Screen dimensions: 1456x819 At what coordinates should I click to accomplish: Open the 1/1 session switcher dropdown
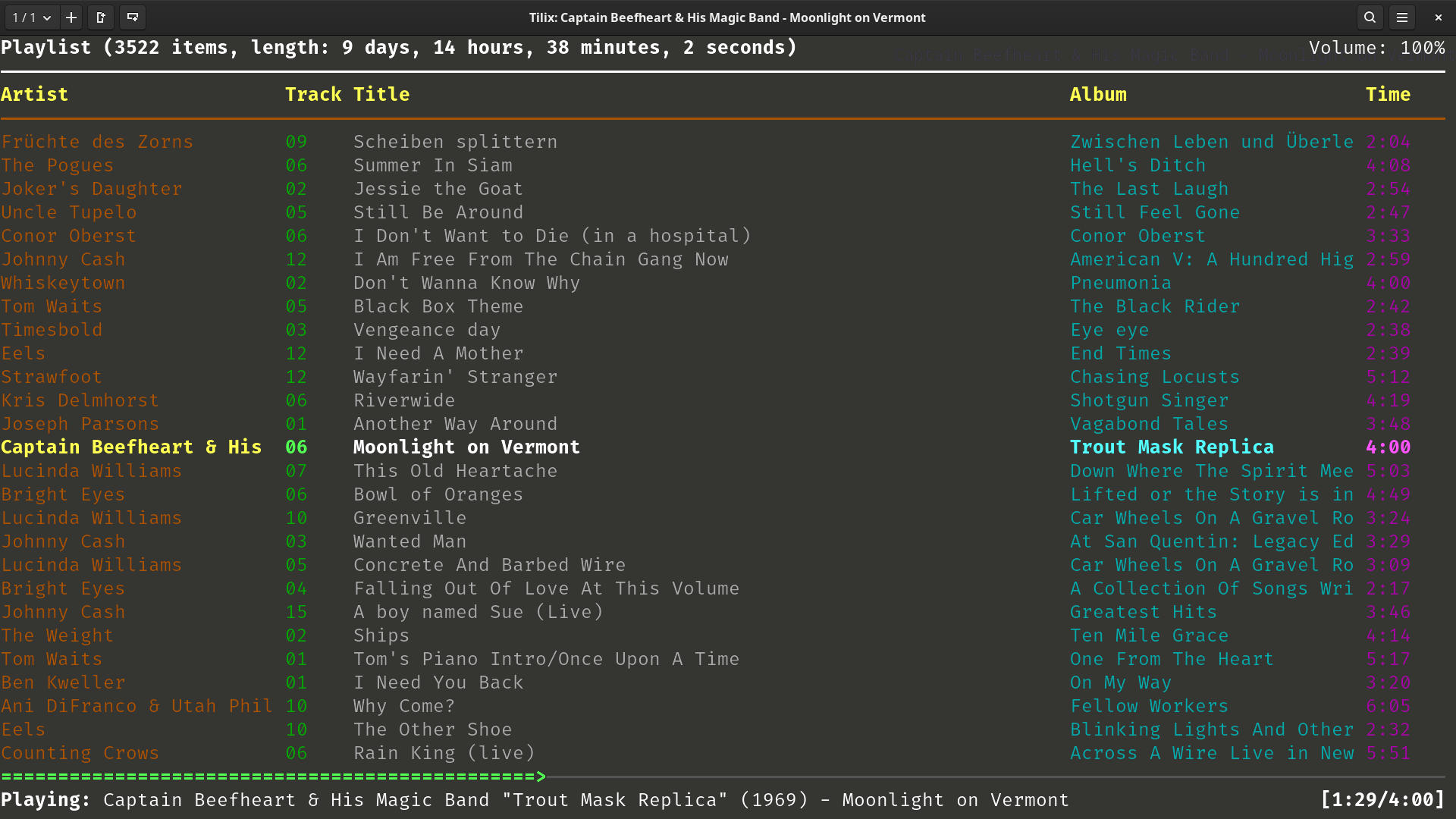(x=31, y=17)
